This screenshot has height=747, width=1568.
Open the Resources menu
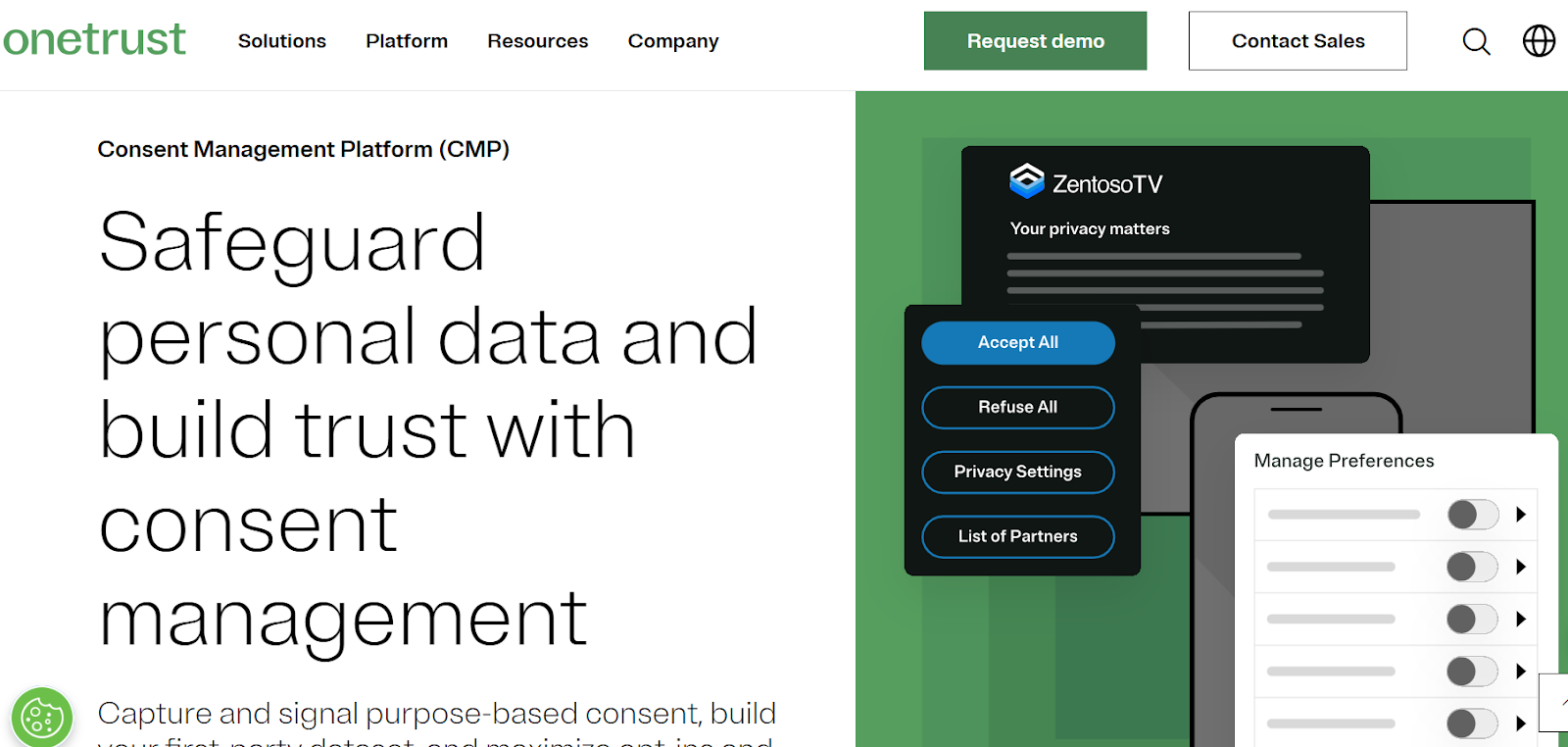(x=538, y=41)
